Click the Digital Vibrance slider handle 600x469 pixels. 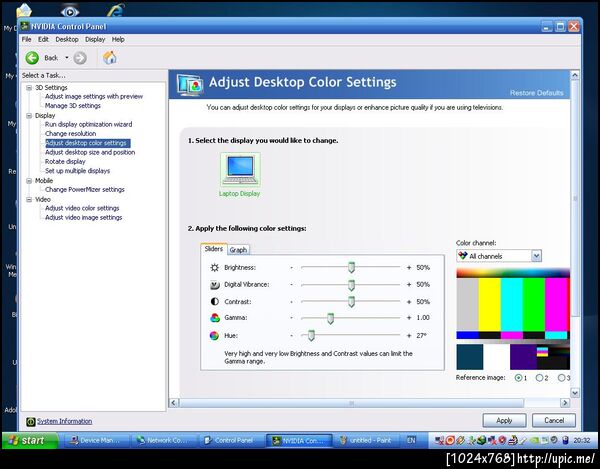[351, 285]
